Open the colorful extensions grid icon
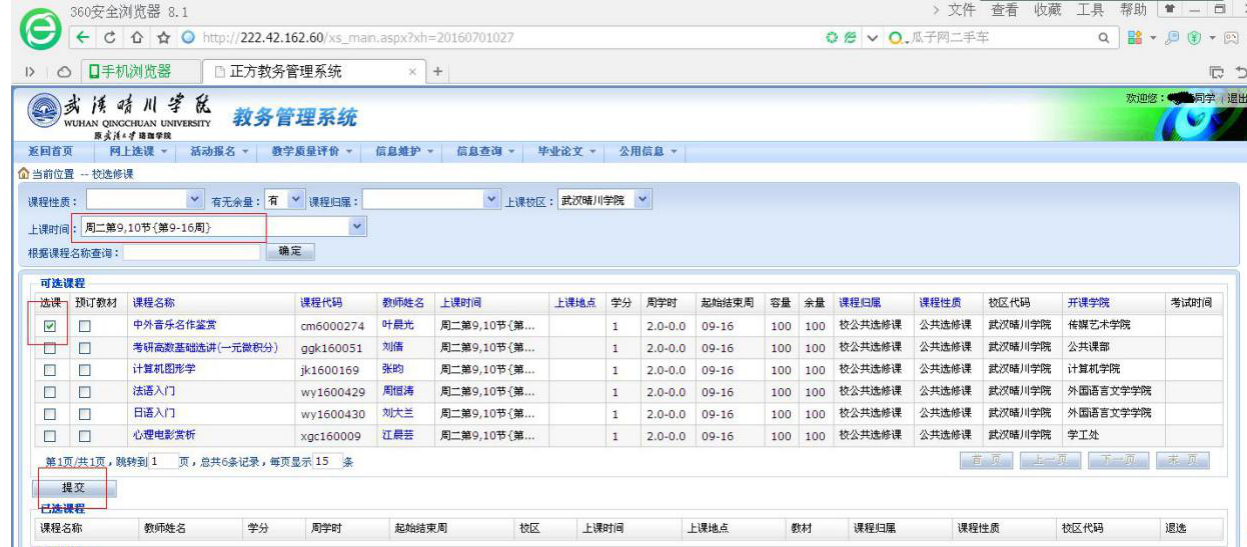 point(1134,38)
